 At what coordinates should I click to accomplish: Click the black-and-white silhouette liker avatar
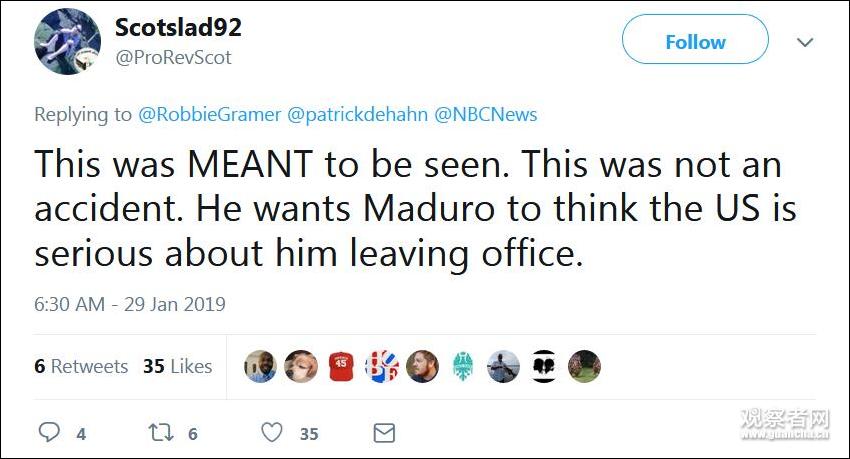point(544,366)
